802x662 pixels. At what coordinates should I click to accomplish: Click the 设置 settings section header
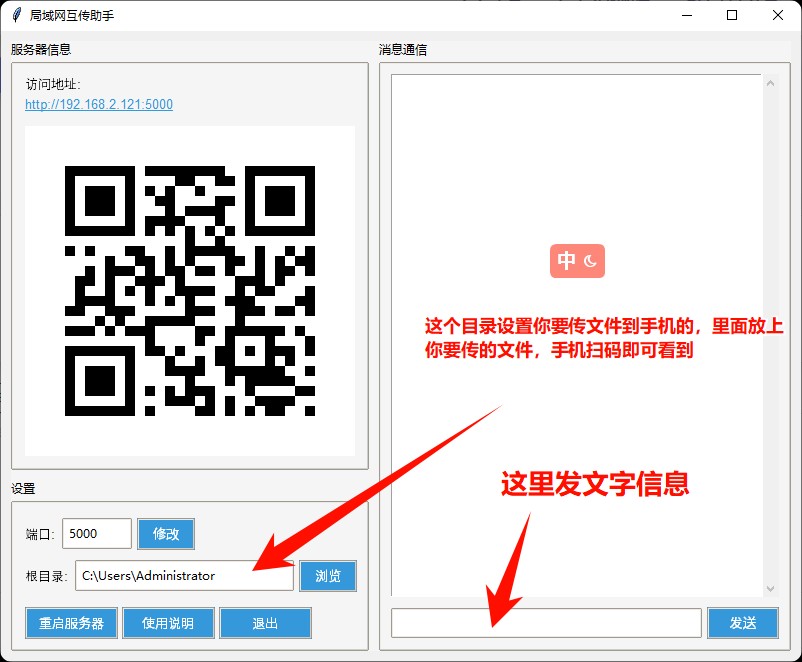(22, 488)
